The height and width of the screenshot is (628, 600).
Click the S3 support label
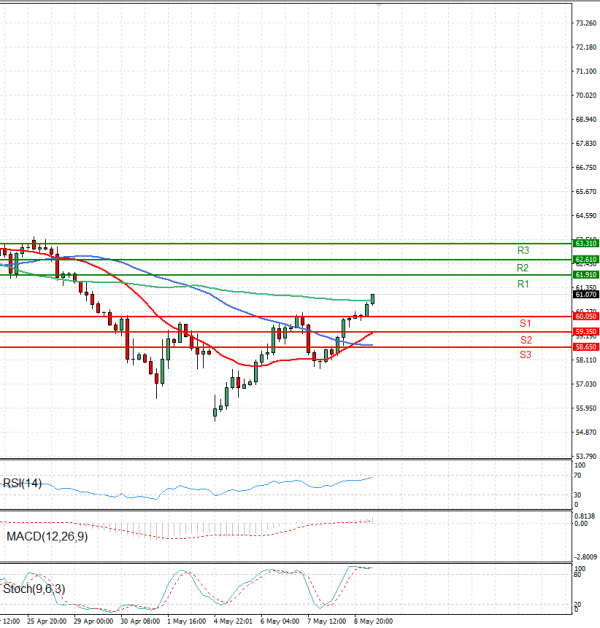tap(525, 355)
